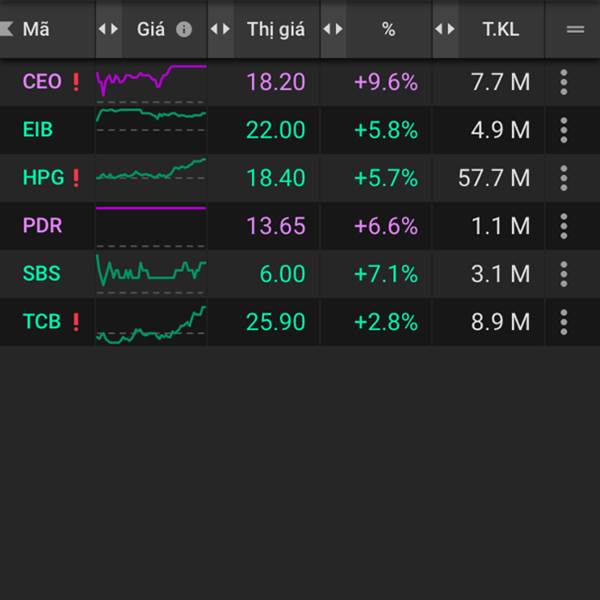The image size is (600, 600).
Task: Toggle the arrows left of the Giá column
Action: coord(108,29)
